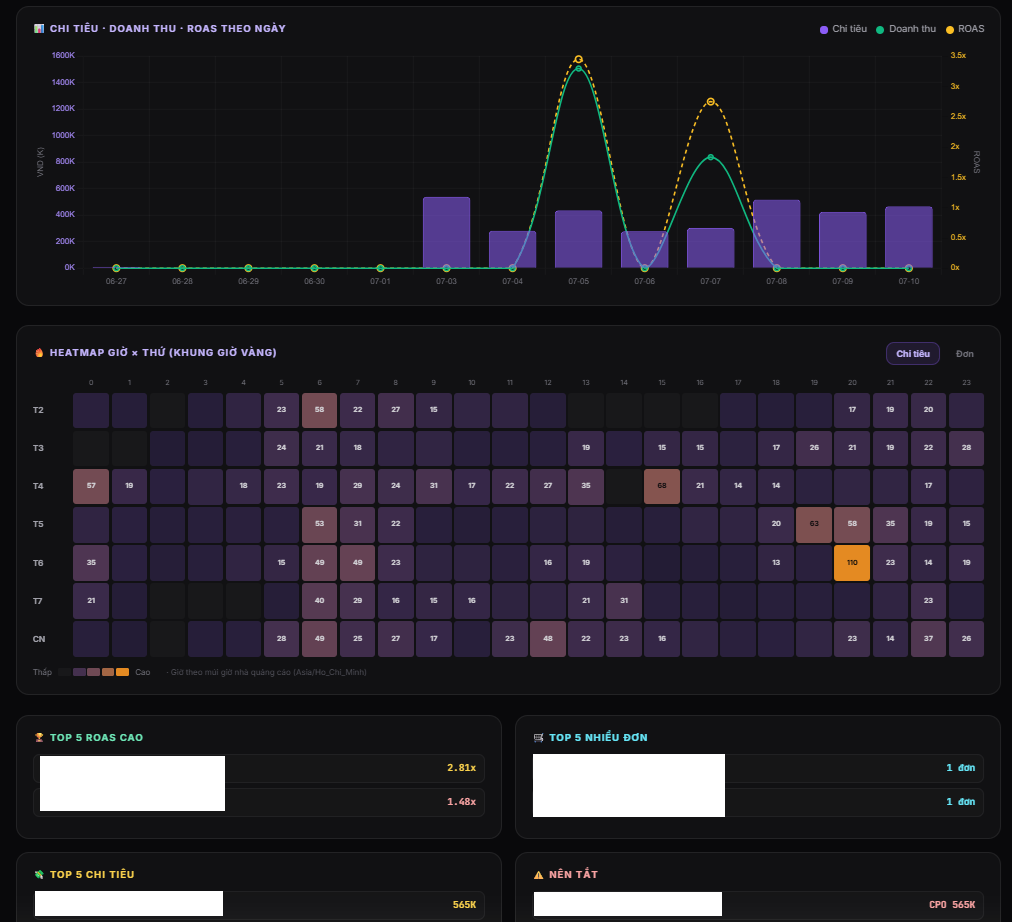Toggle the ROAS yellow legend series
1012x922 pixels.
point(965,29)
